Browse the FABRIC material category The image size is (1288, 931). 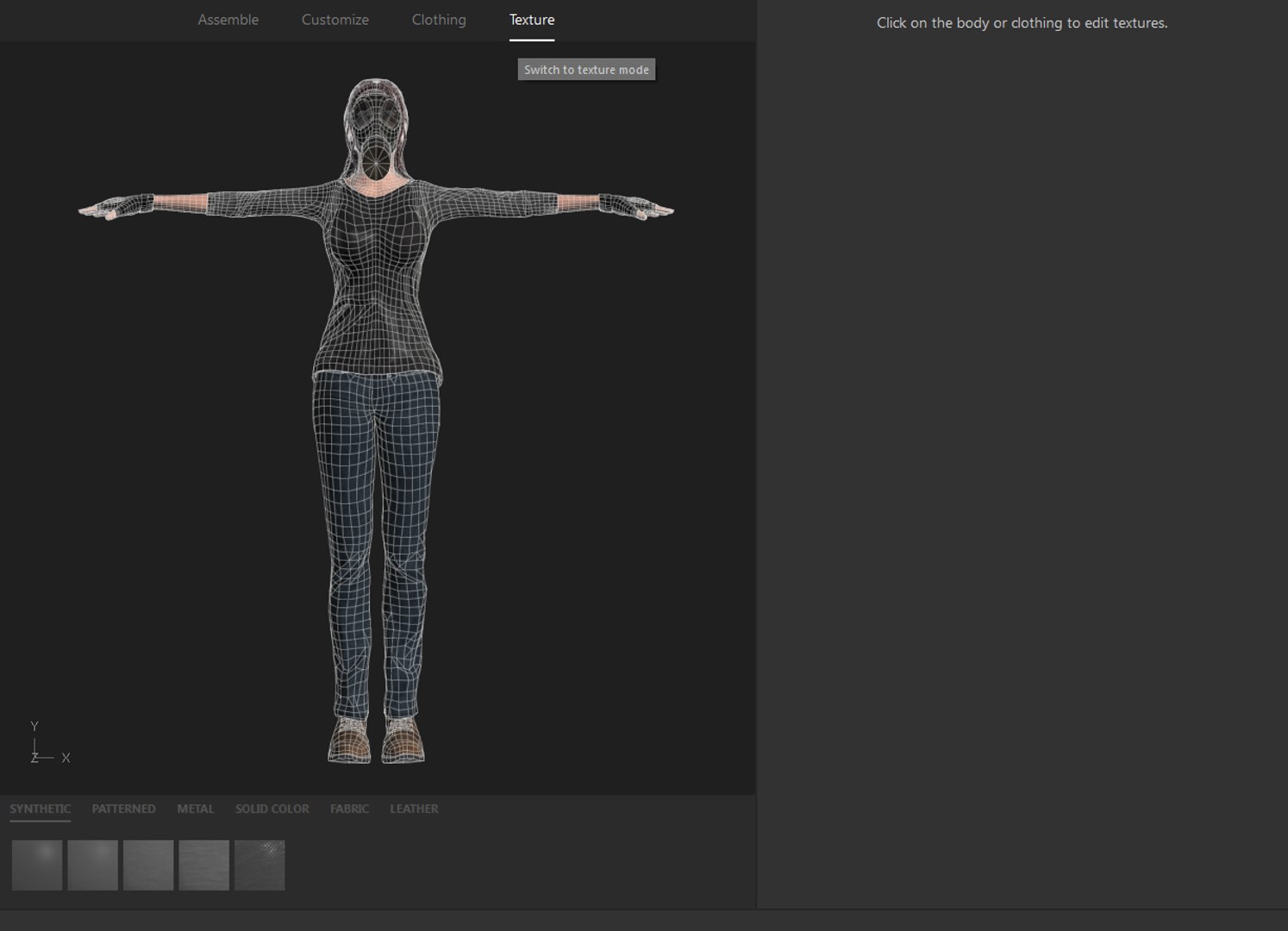click(x=349, y=809)
